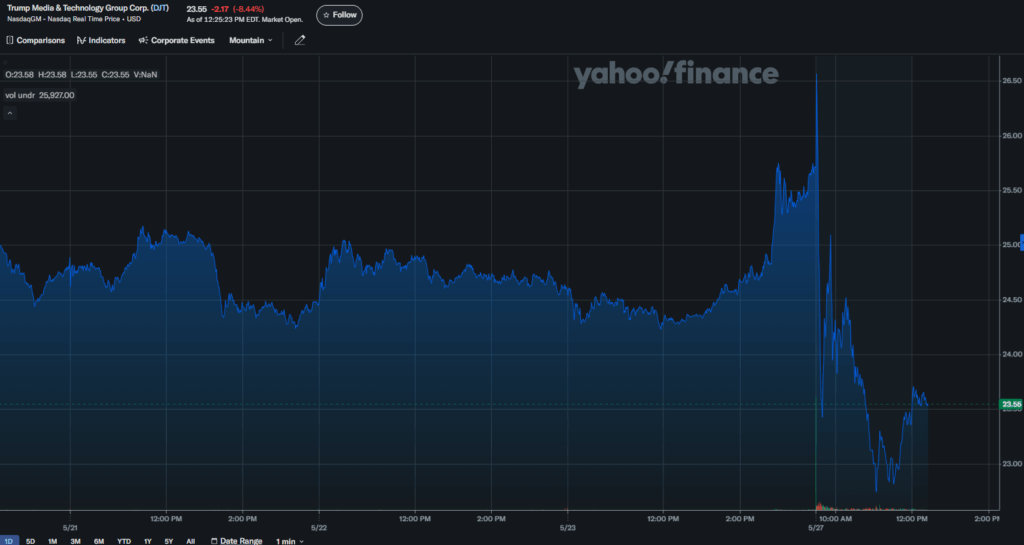This screenshot has width=1024, height=545.
Task: Switch to the 5D time range
Action: pyautogui.click(x=31, y=540)
